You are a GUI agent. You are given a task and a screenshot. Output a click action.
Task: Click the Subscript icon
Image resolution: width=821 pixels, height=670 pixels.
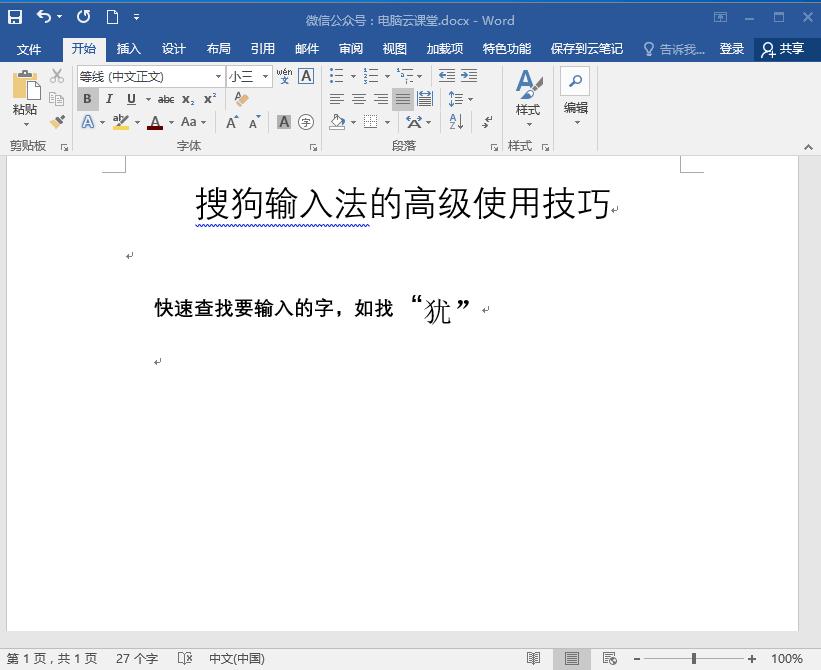coord(187,98)
